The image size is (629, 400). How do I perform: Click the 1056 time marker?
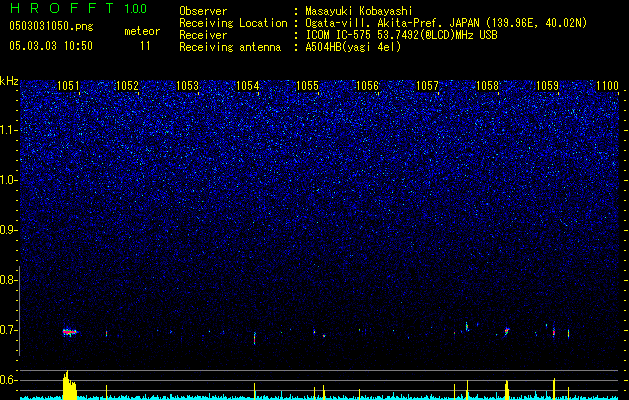coord(367,86)
